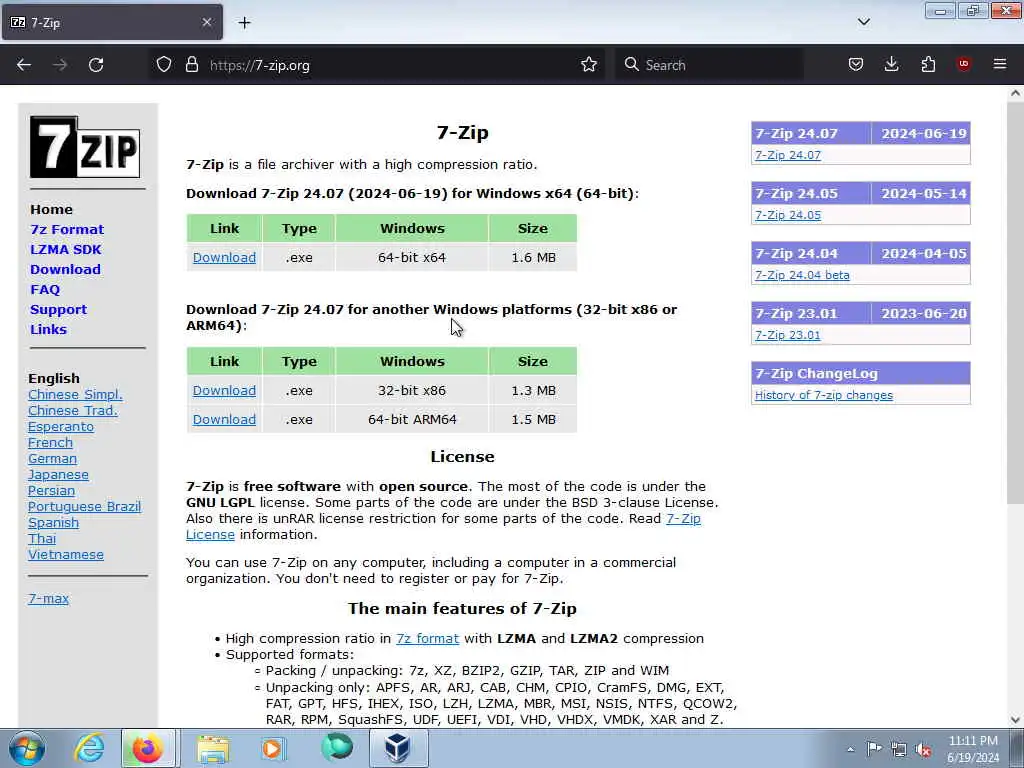Launch Windows Media Player from taskbar
Image resolution: width=1024 pixels, height=768 pixels.
(x=273, y=748)
